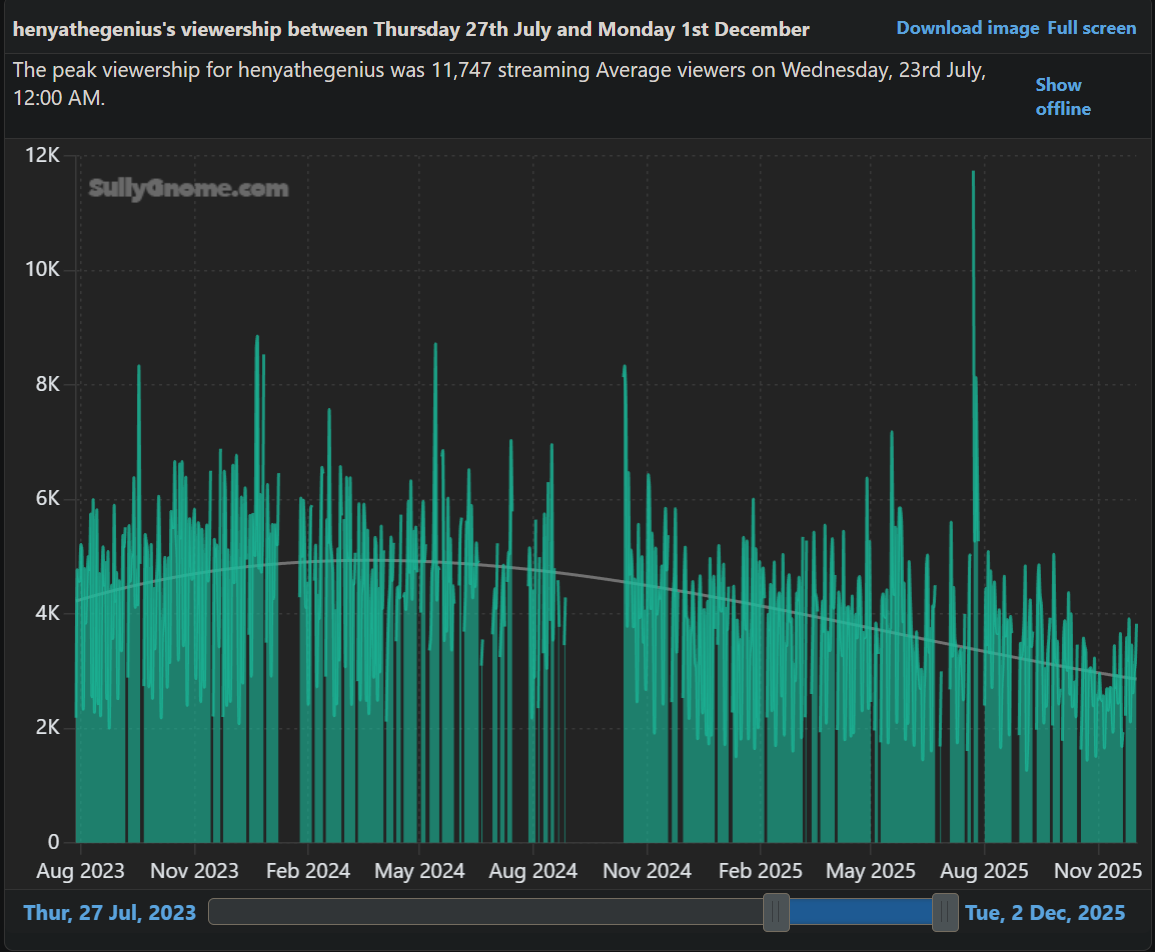Click the Download image link
Screen dimensions: 1155x952
pos(967,28)
